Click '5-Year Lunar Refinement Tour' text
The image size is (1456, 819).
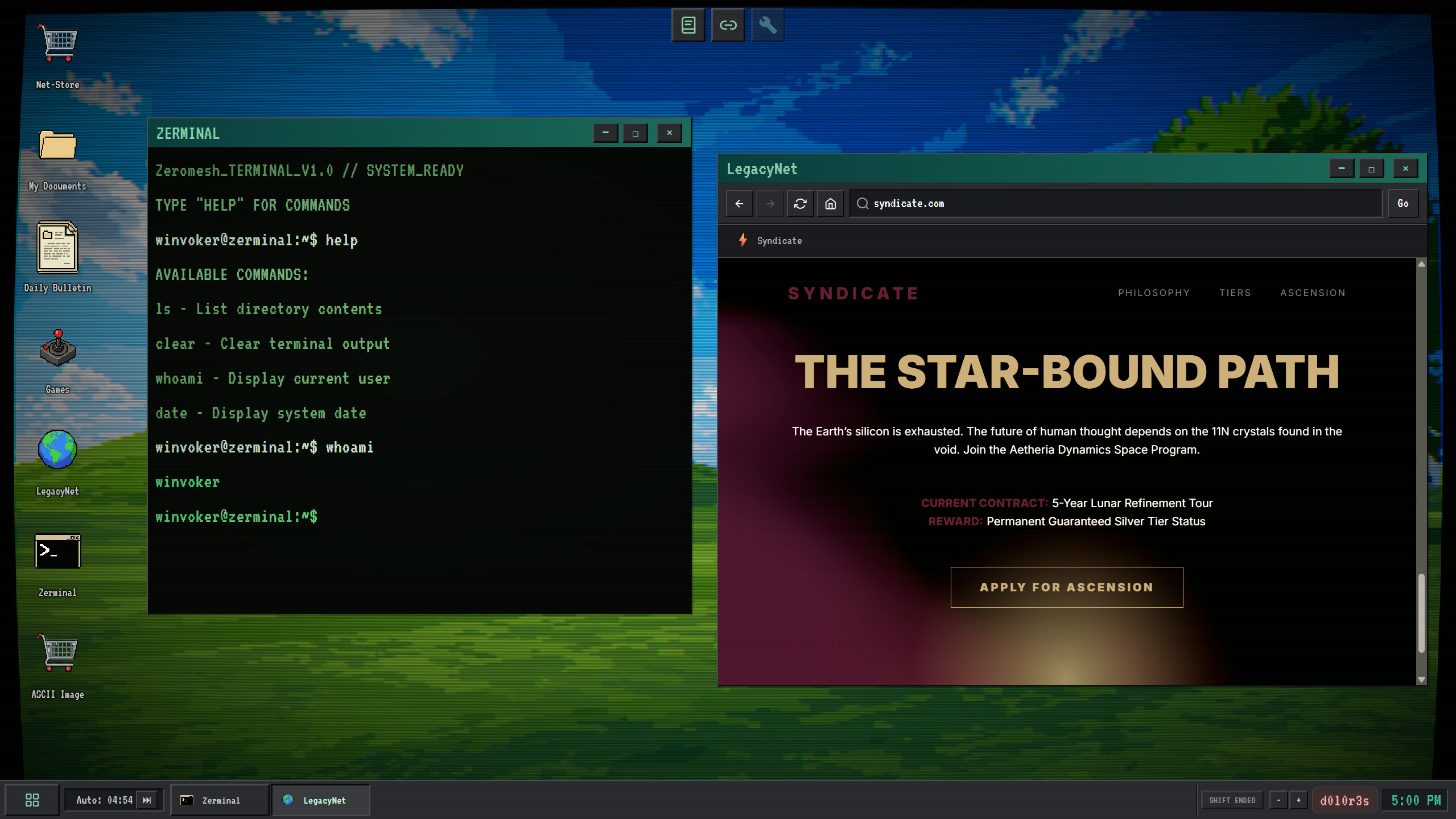point(1132,503)
